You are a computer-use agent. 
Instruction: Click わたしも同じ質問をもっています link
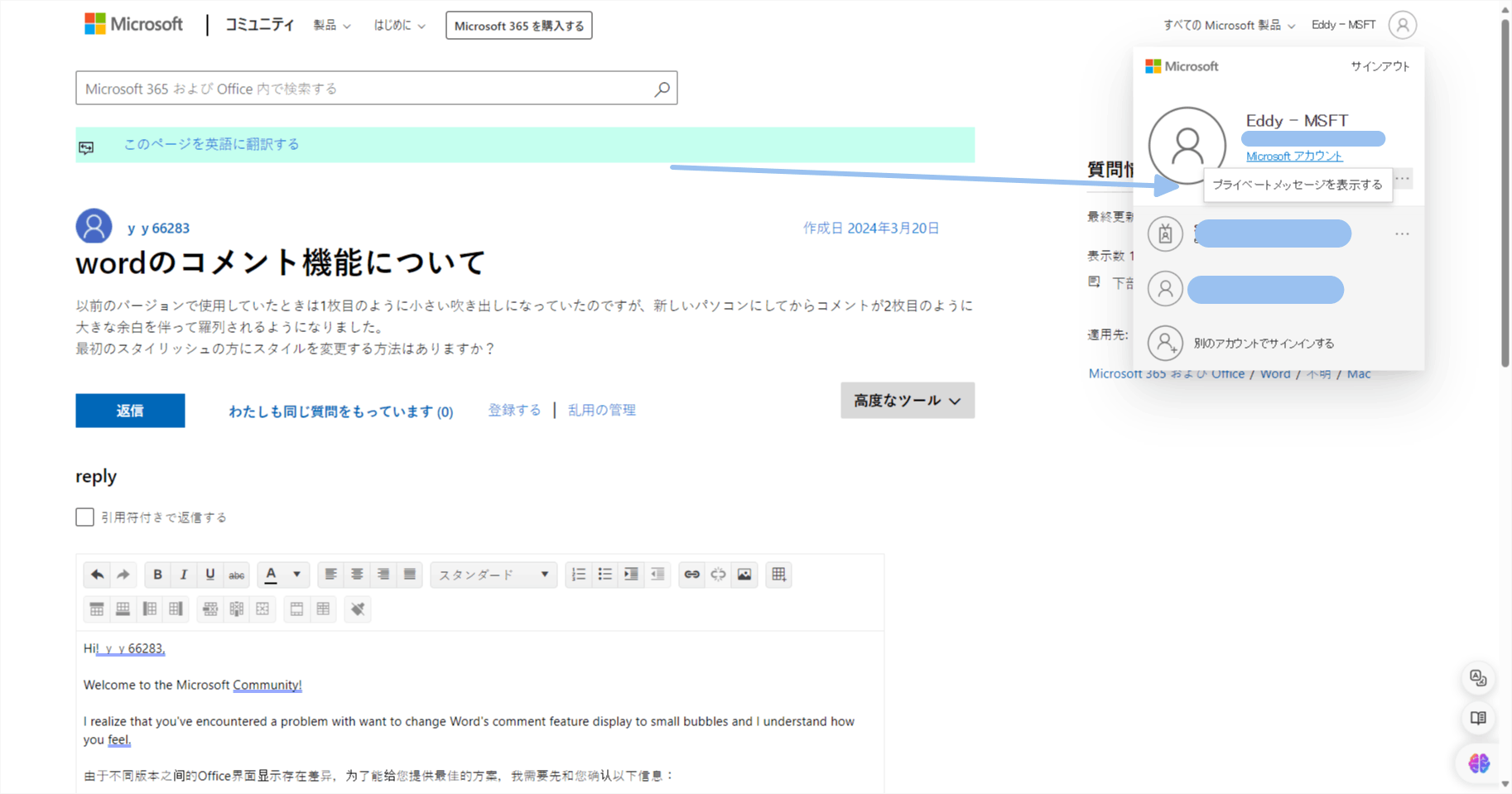click(x=341, y=411)
